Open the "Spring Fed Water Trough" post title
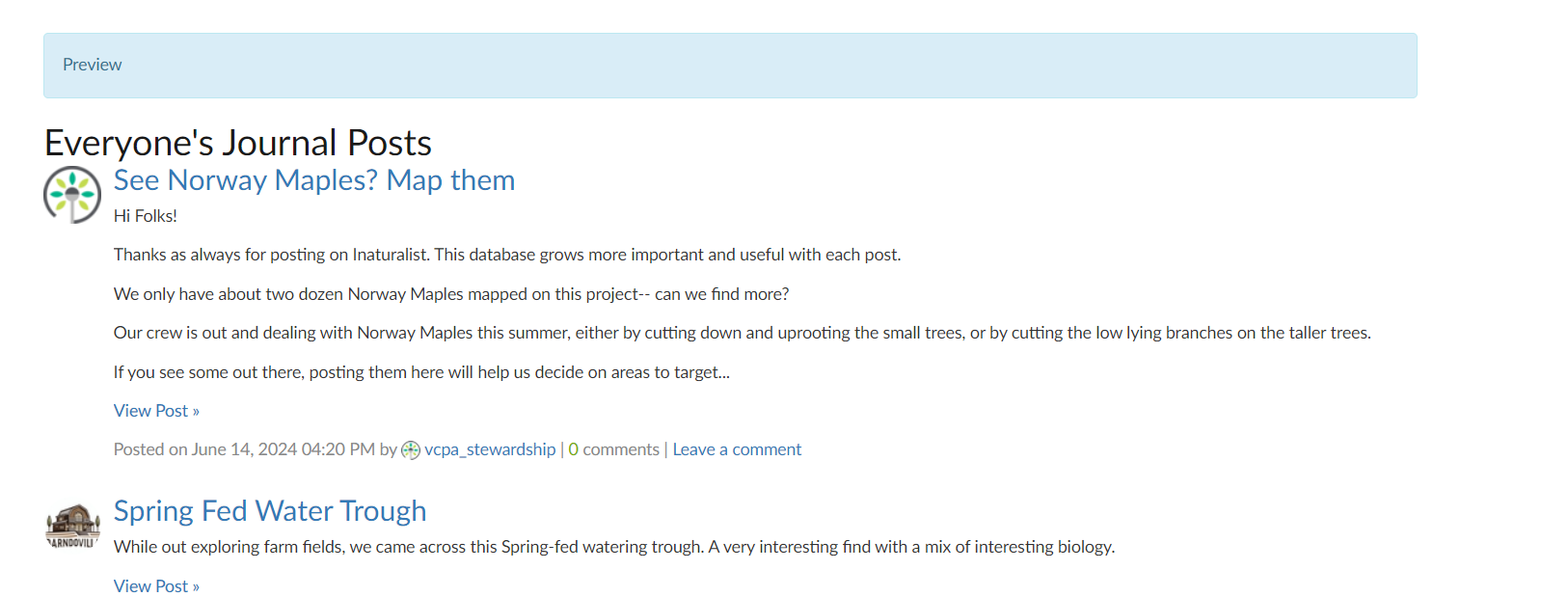This screenshot has height=597, width=1568. coord(270,511)
